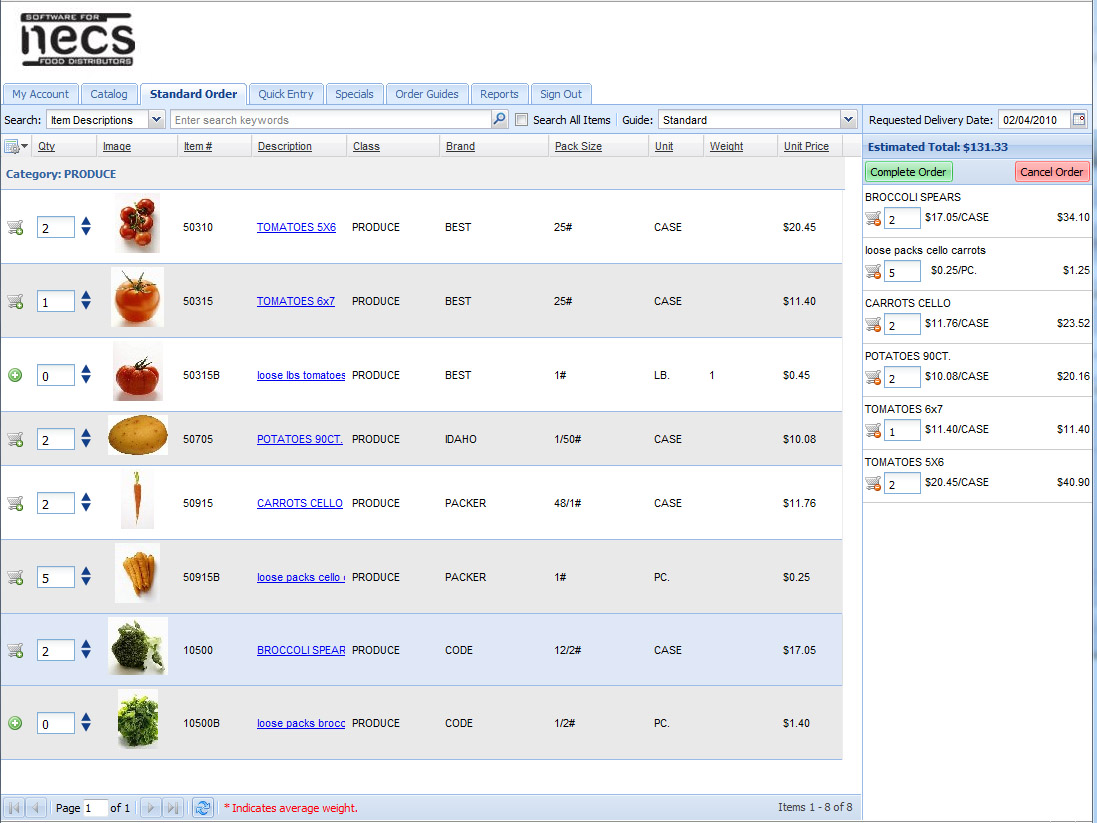Screen dimensions: 1097x823
Task: Add item 10500B via green plus icon
Action: click(x=15, y=723)
